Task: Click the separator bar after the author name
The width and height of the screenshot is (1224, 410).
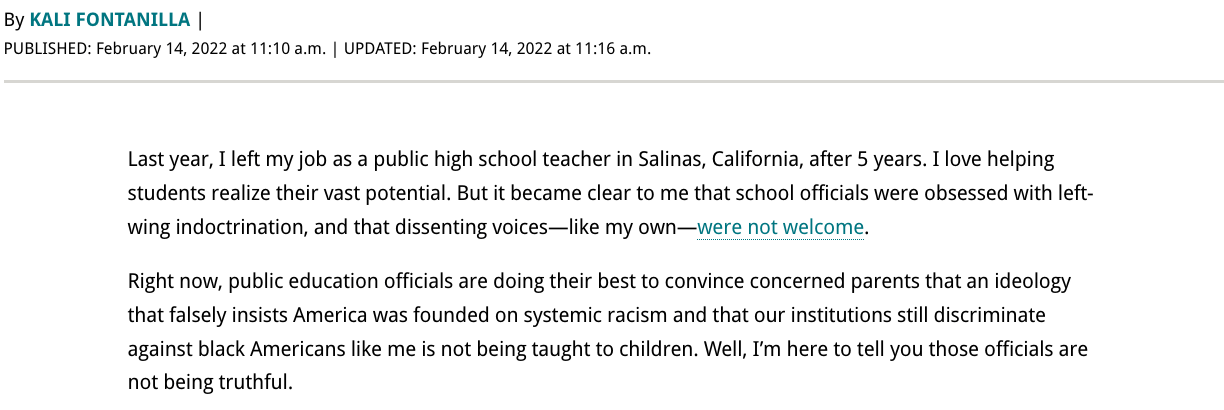Action: coord(200,20)
